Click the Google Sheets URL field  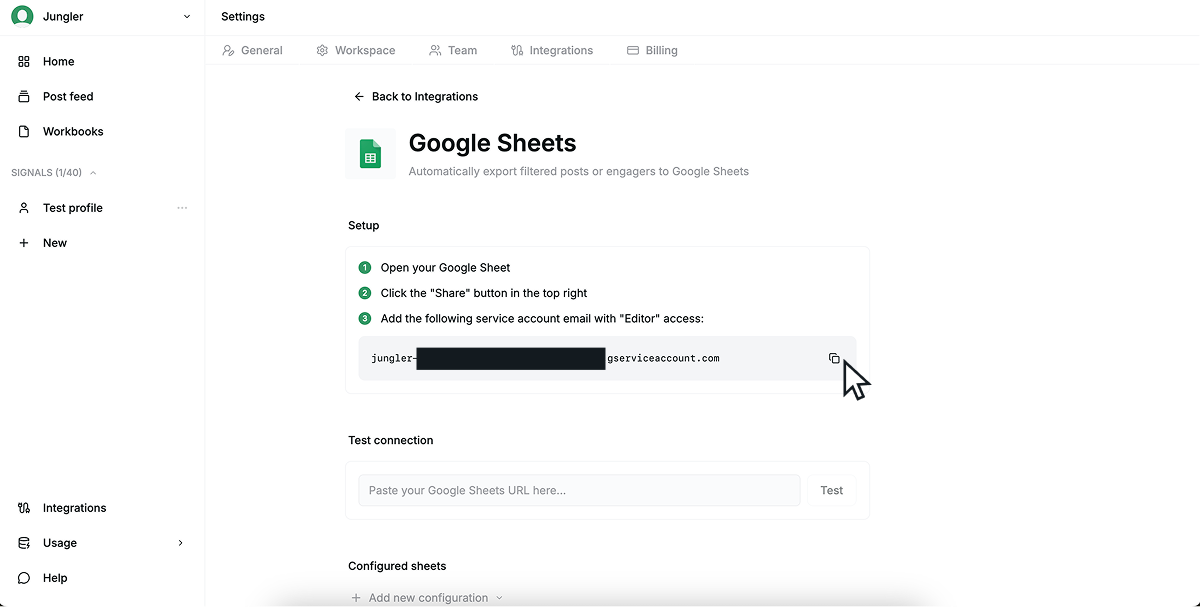click(579, 490)
